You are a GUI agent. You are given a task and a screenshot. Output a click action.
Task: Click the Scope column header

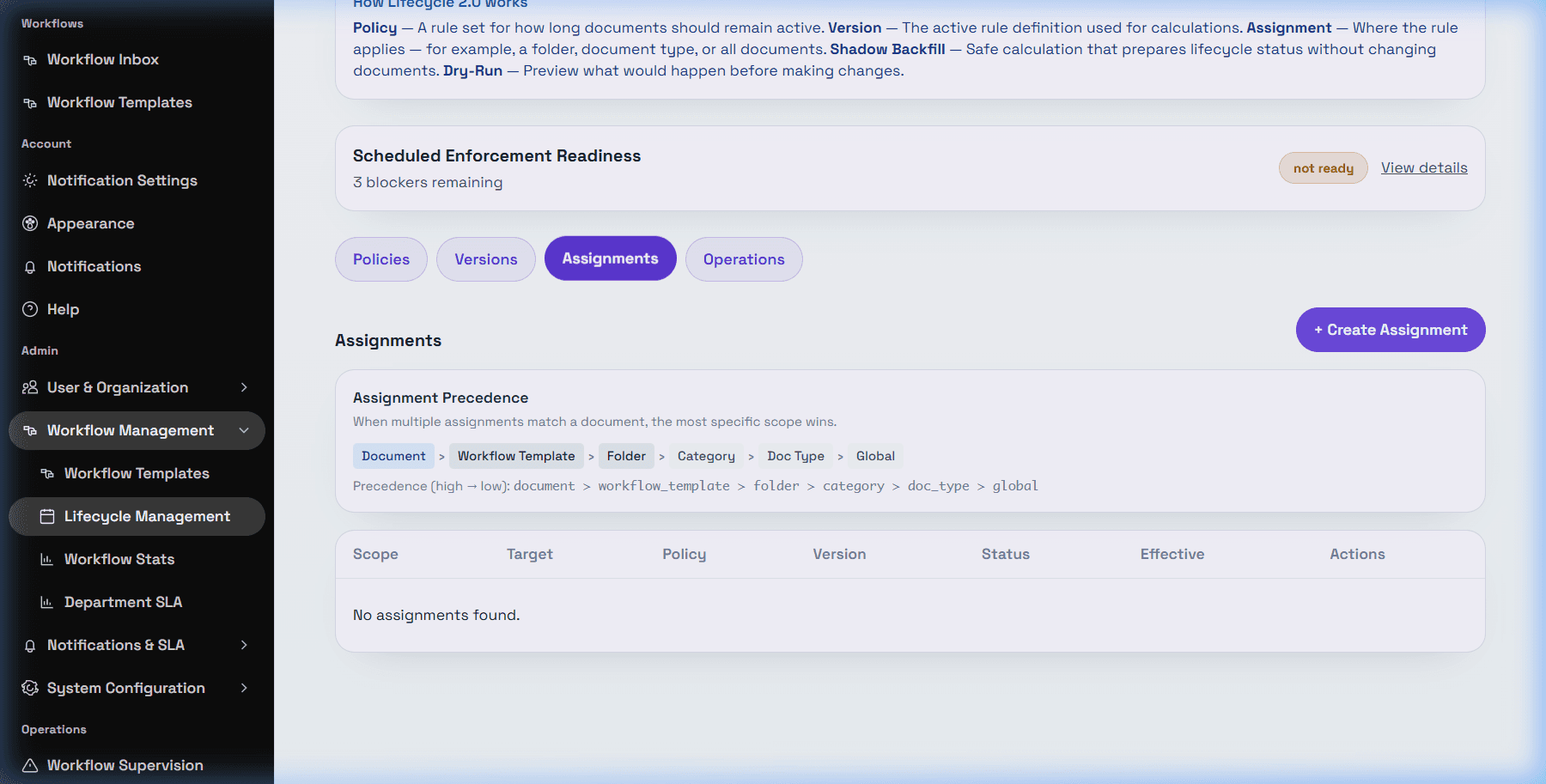click(375, 554)
